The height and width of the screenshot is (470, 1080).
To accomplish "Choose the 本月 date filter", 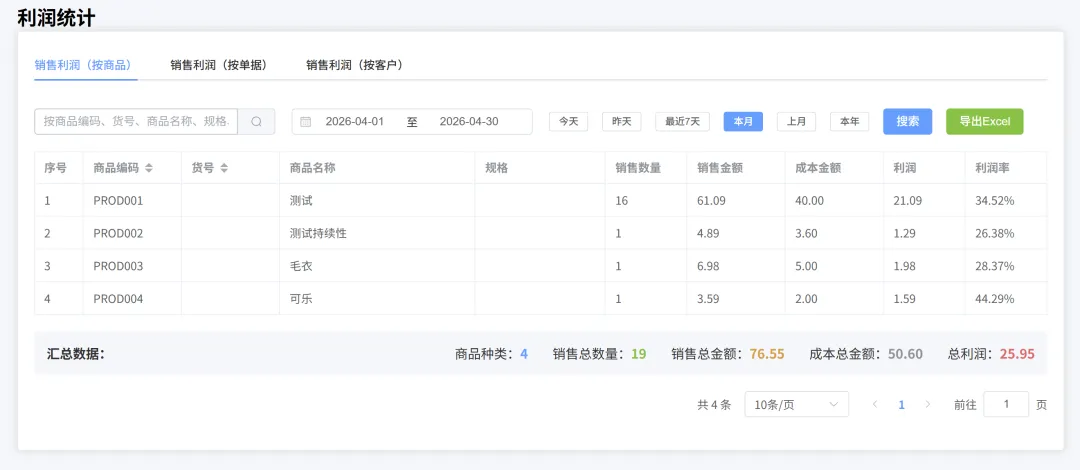I will (x=743, y=122).
